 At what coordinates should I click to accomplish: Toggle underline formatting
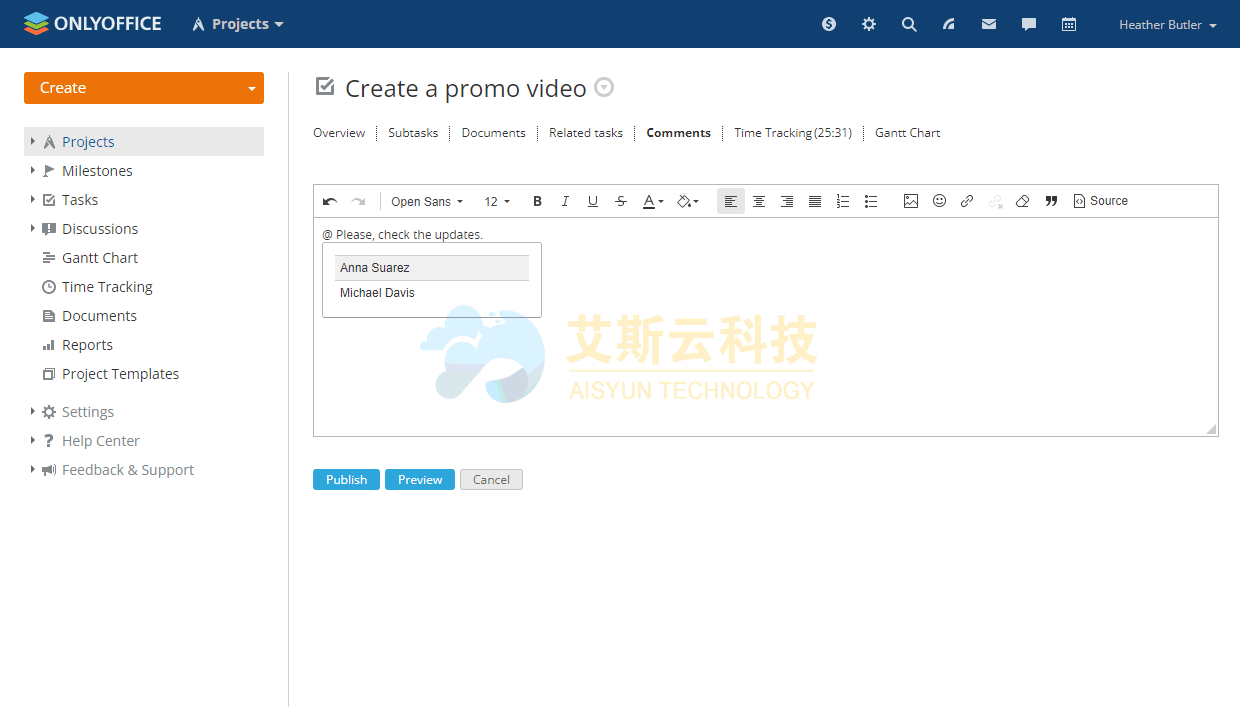593,201
